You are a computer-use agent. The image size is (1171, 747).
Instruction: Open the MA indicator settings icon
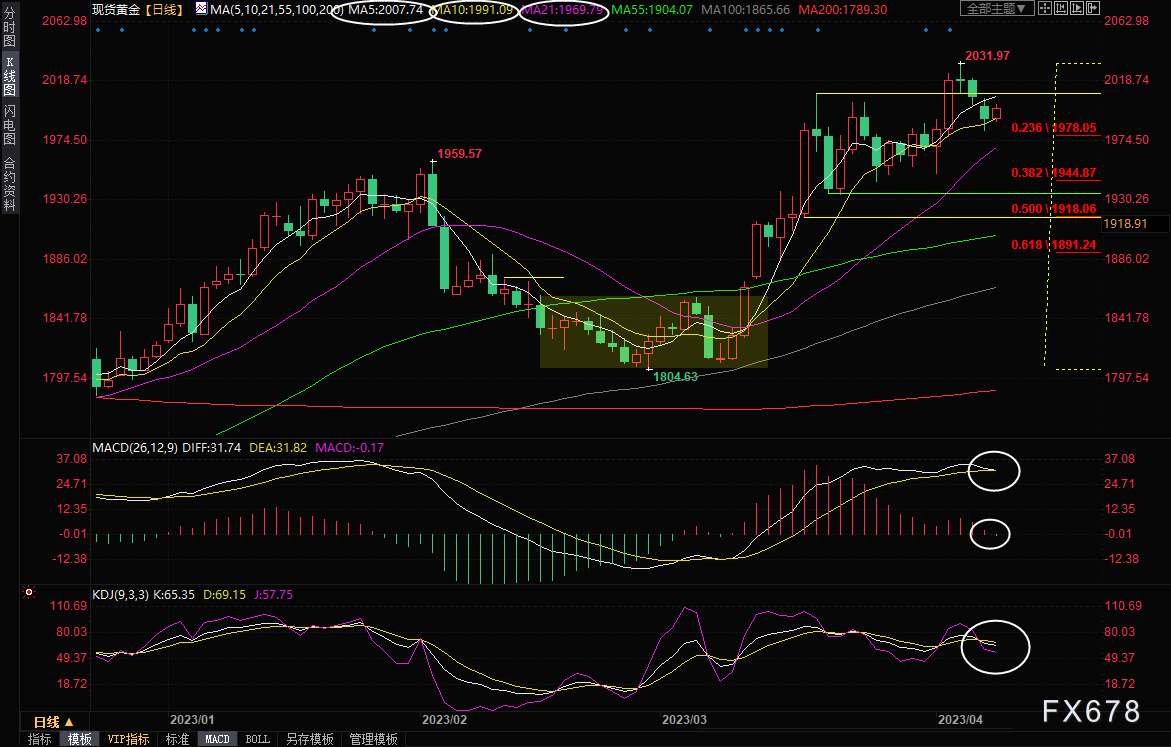[x=202, y=9]
